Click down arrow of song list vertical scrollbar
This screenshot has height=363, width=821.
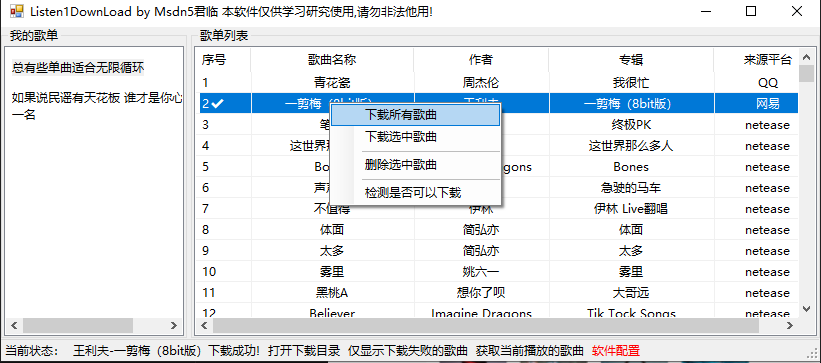pyautogui.click(x=806, y=309)
